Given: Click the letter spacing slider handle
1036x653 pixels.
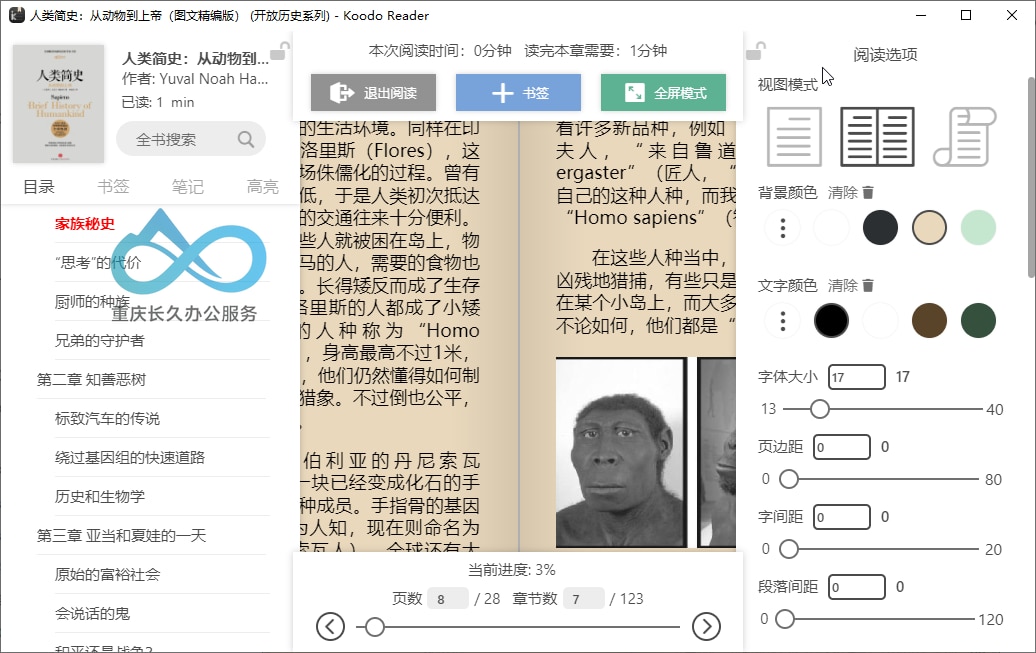Looking at the screenshot, I should (788, 549).
